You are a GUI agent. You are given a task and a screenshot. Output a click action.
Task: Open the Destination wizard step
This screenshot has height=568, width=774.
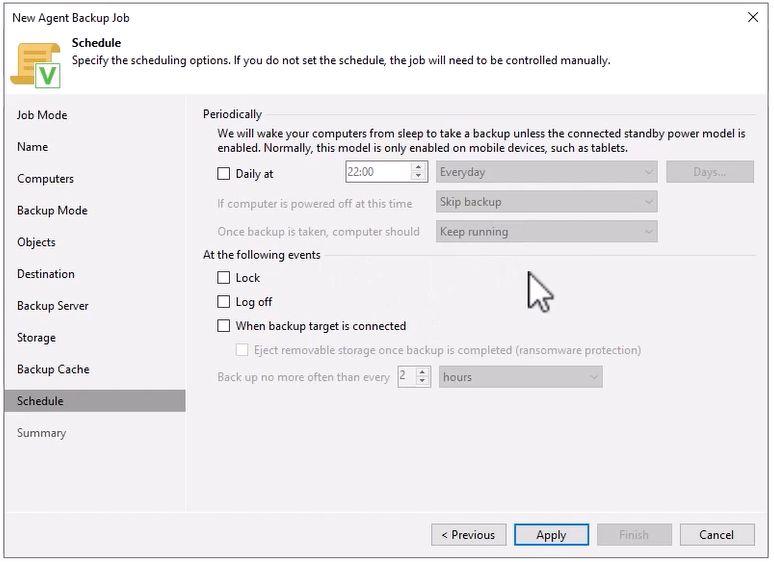tap(46, 274)
